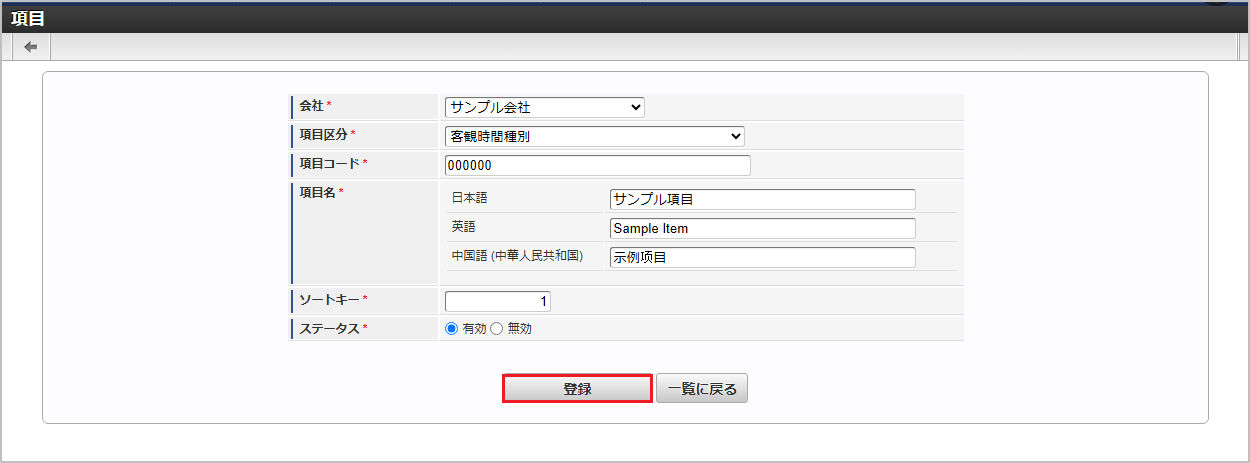
Task: Focus the ソートキー number field
Action: 497,301
